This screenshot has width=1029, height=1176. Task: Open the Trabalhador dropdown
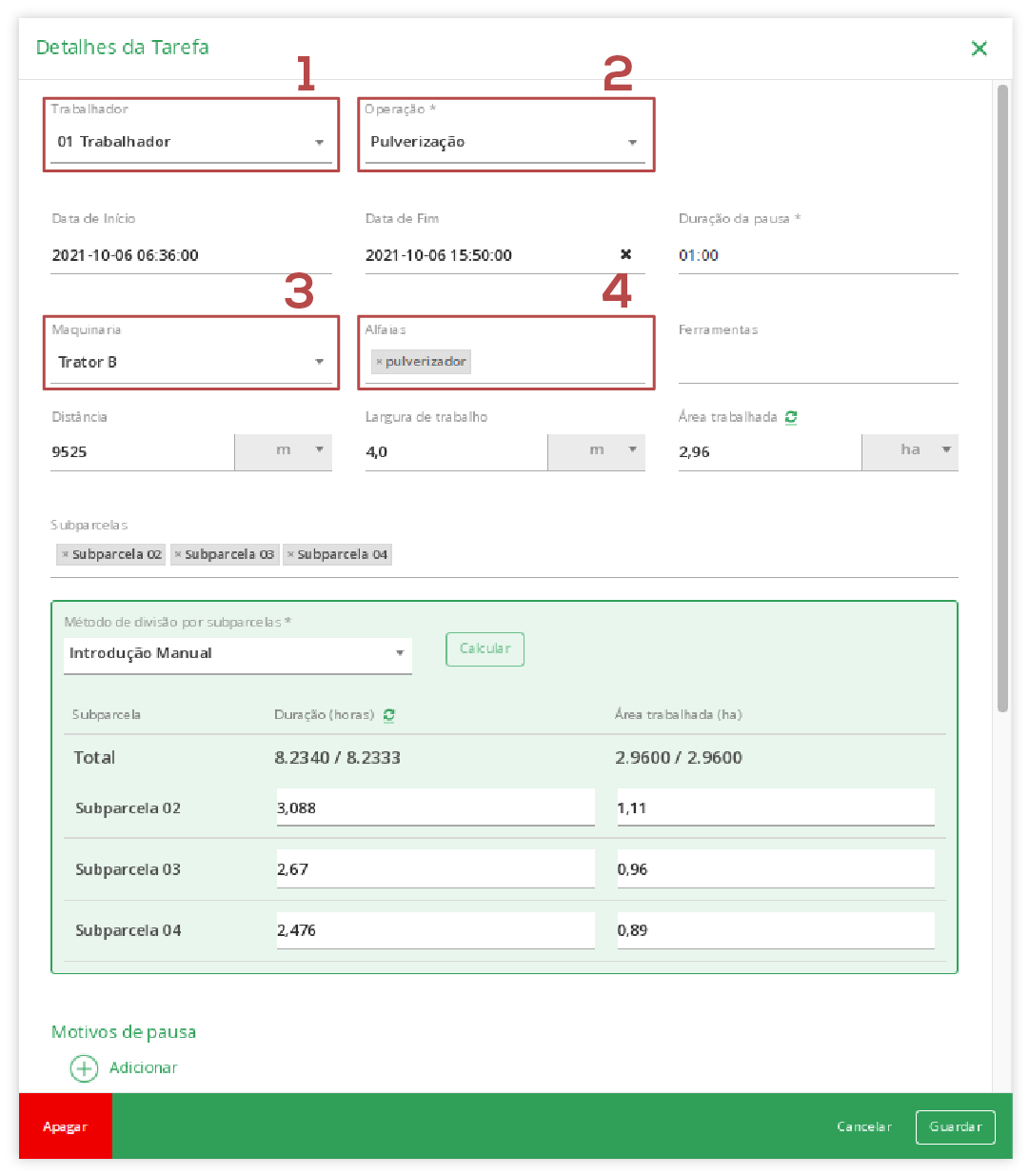[x=191, y=142]
